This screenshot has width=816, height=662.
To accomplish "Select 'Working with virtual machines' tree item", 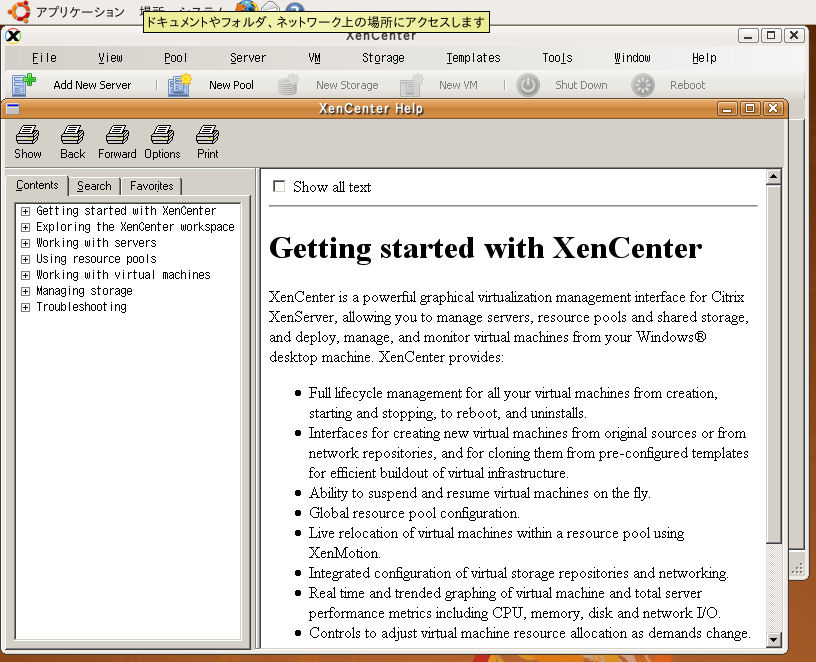I will [x=123, y=275].
